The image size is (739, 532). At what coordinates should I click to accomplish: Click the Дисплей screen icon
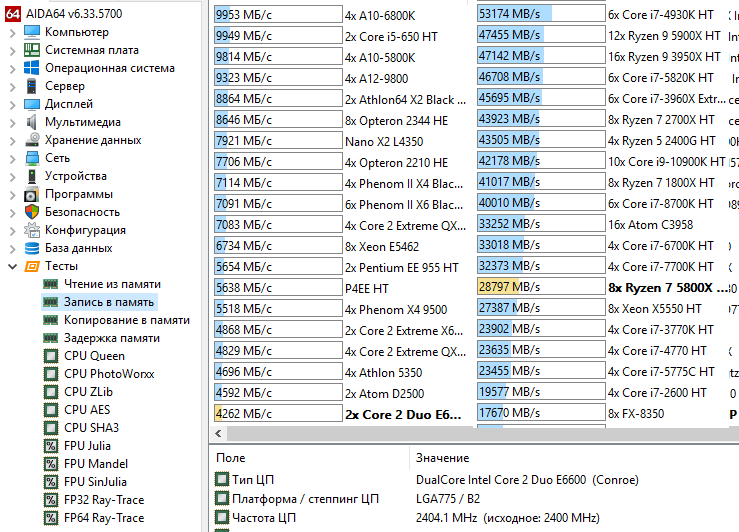click(32, 104)
